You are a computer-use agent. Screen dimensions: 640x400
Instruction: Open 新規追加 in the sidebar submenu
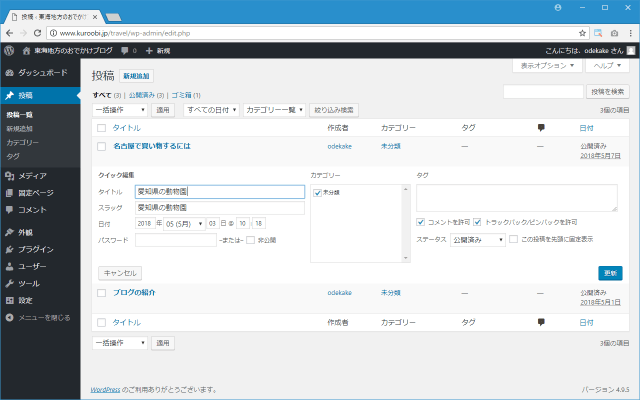tap(20, 129)
